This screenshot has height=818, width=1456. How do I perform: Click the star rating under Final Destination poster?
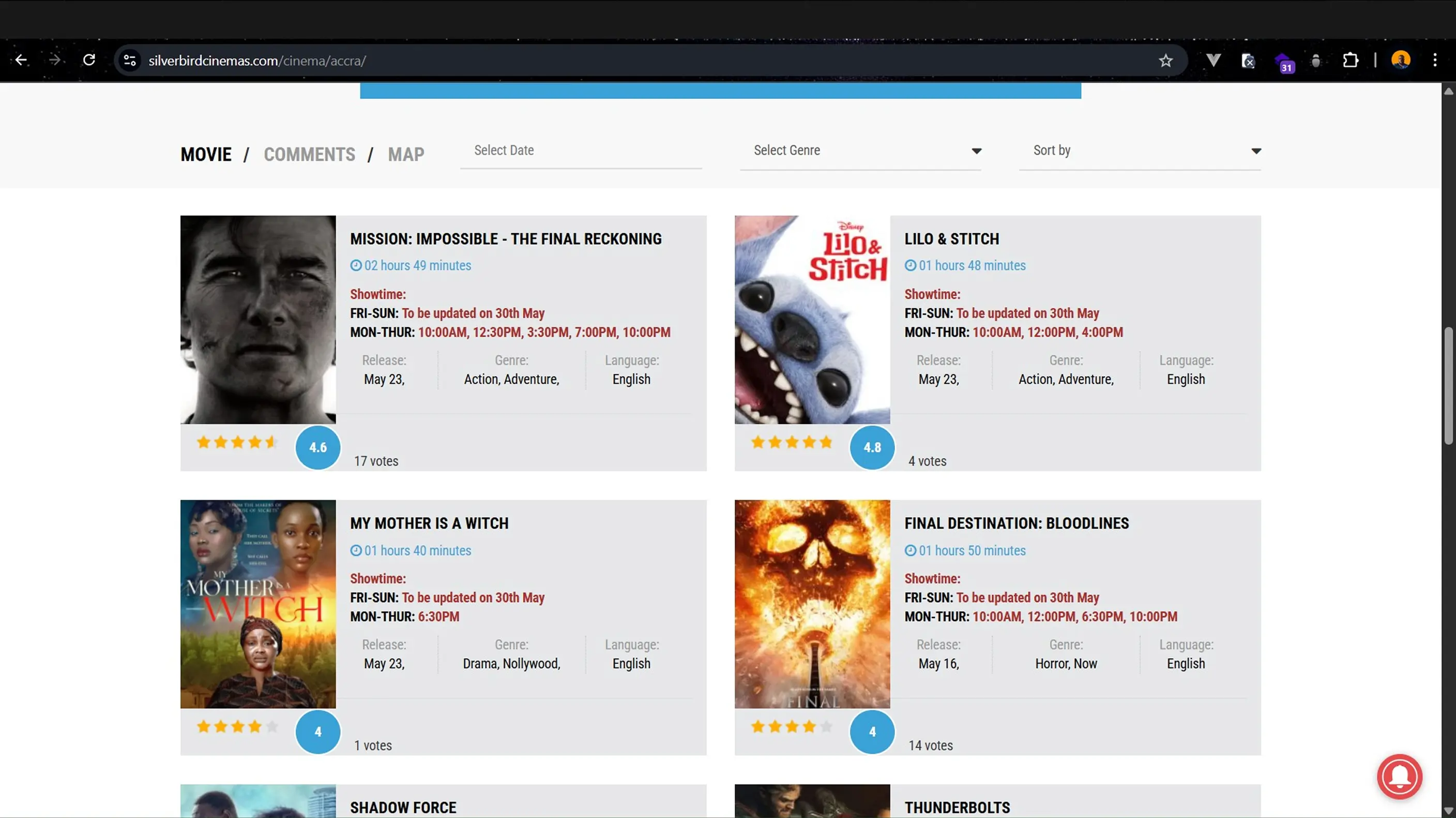(x=791, y=726)
